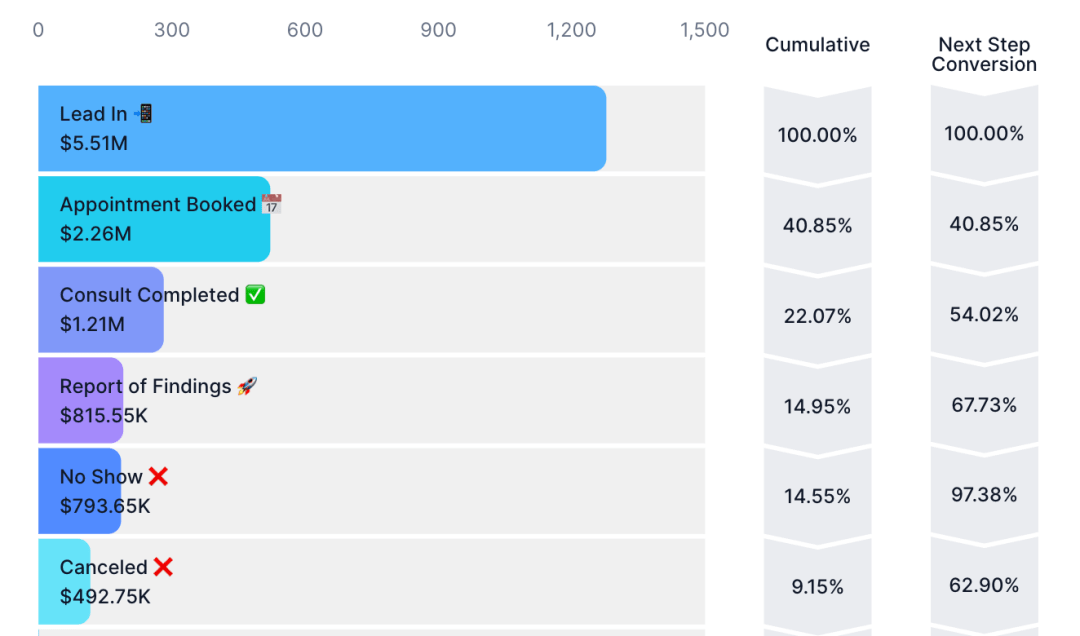Select the blue Lead In funnel bar
Screen dimensions: 1080x636
322,128
